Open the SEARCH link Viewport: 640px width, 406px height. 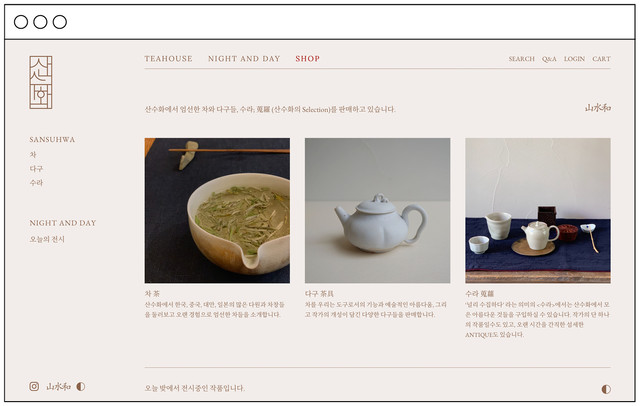pos(521,59)
